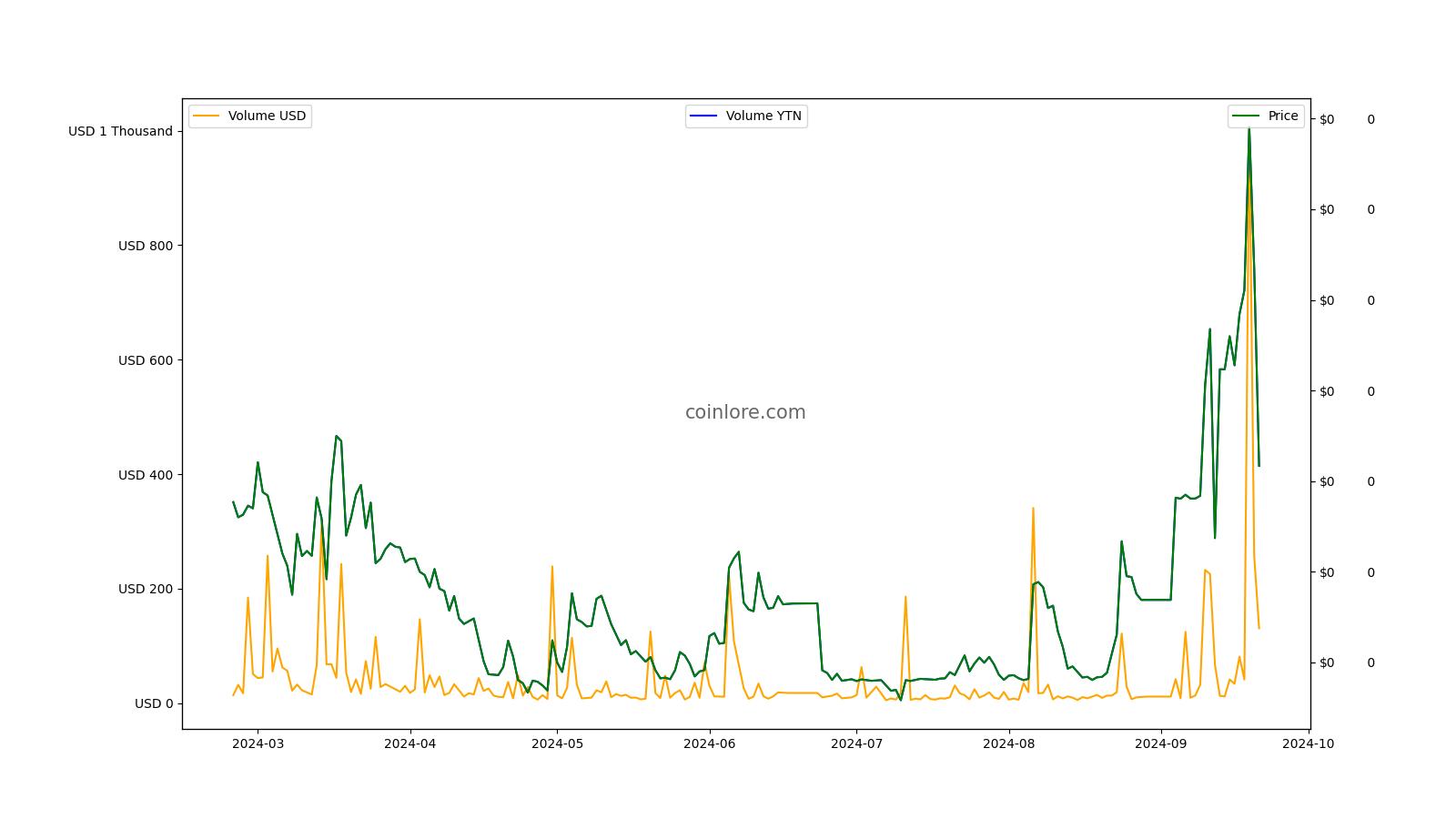
Task: Select the orange line sample in Volume USD legend
Action: pyautogui.click(x=207, y=116)
